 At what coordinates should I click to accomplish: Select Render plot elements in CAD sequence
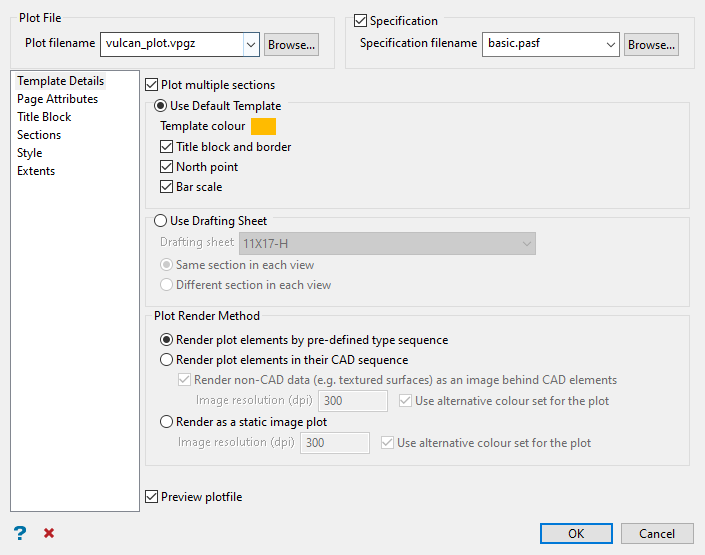point(167,360)
